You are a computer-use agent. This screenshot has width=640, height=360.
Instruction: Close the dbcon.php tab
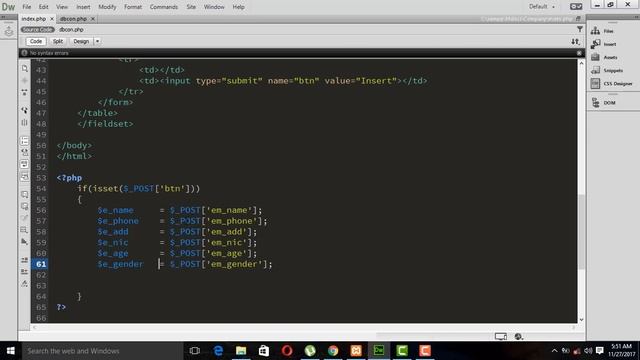(93, 19)
